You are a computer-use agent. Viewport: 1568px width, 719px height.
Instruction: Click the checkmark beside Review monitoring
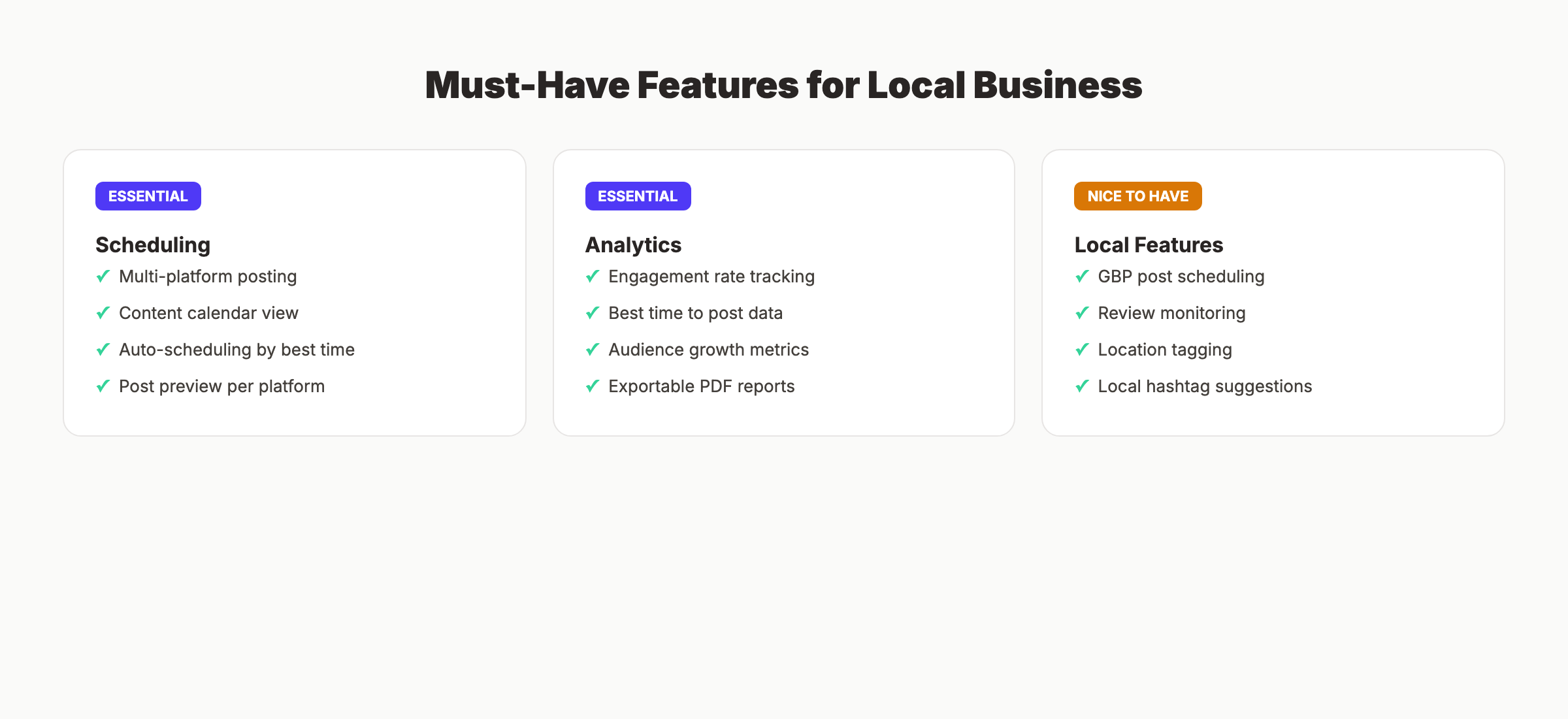click(x=1082, y=313)
